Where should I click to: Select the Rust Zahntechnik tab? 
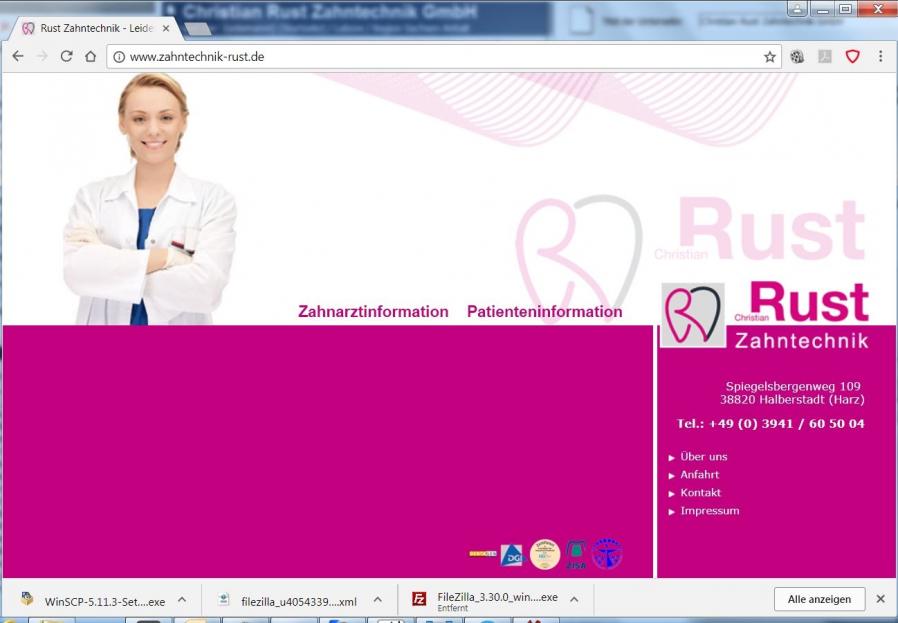[x=96, y=28]
